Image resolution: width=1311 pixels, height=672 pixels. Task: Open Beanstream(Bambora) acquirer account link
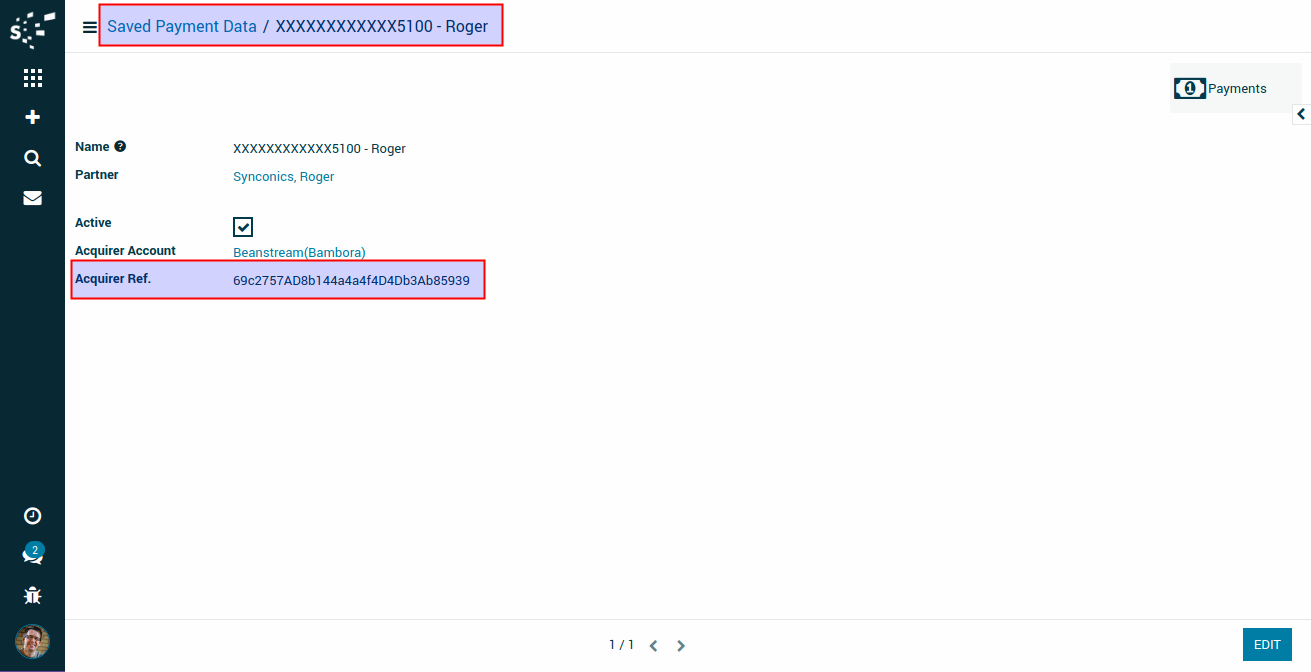tap(299, 253)
